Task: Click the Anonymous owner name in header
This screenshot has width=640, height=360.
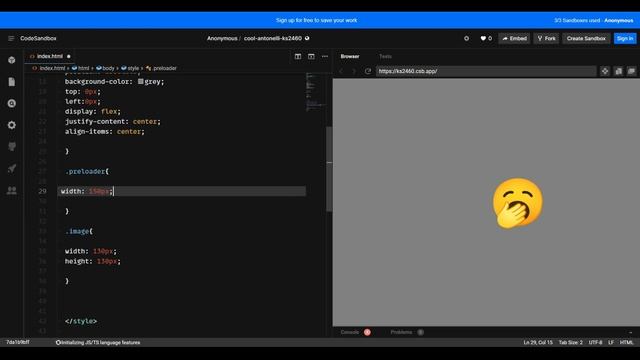Action: point(222,38)
